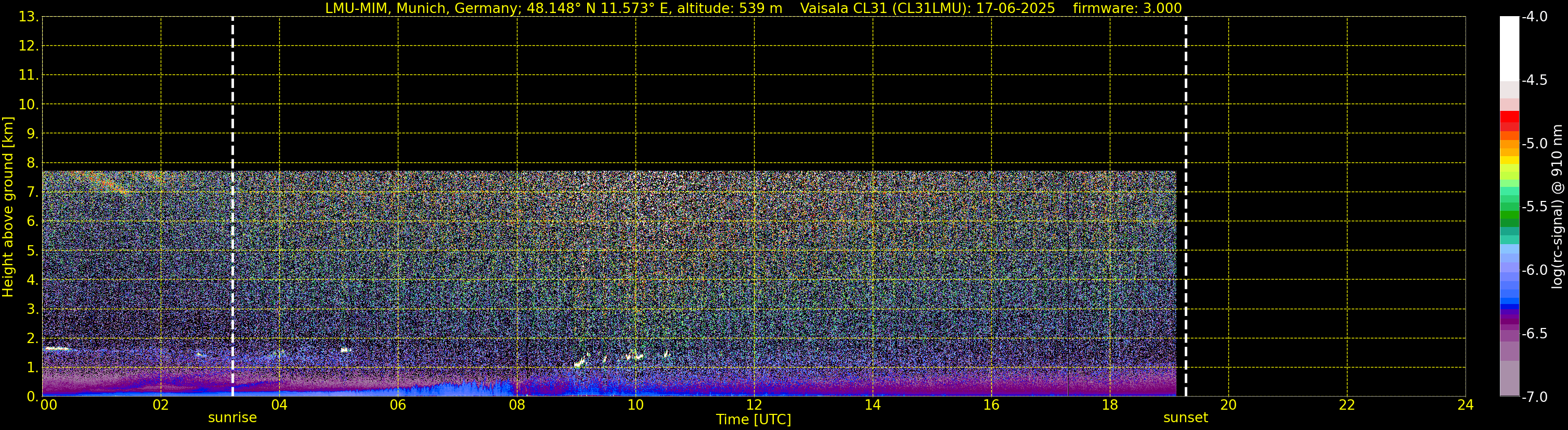The width and height of the screenshot is (1568, 430).
Task: Click the '1.' height tick label
Action: [x=32, y=368]
